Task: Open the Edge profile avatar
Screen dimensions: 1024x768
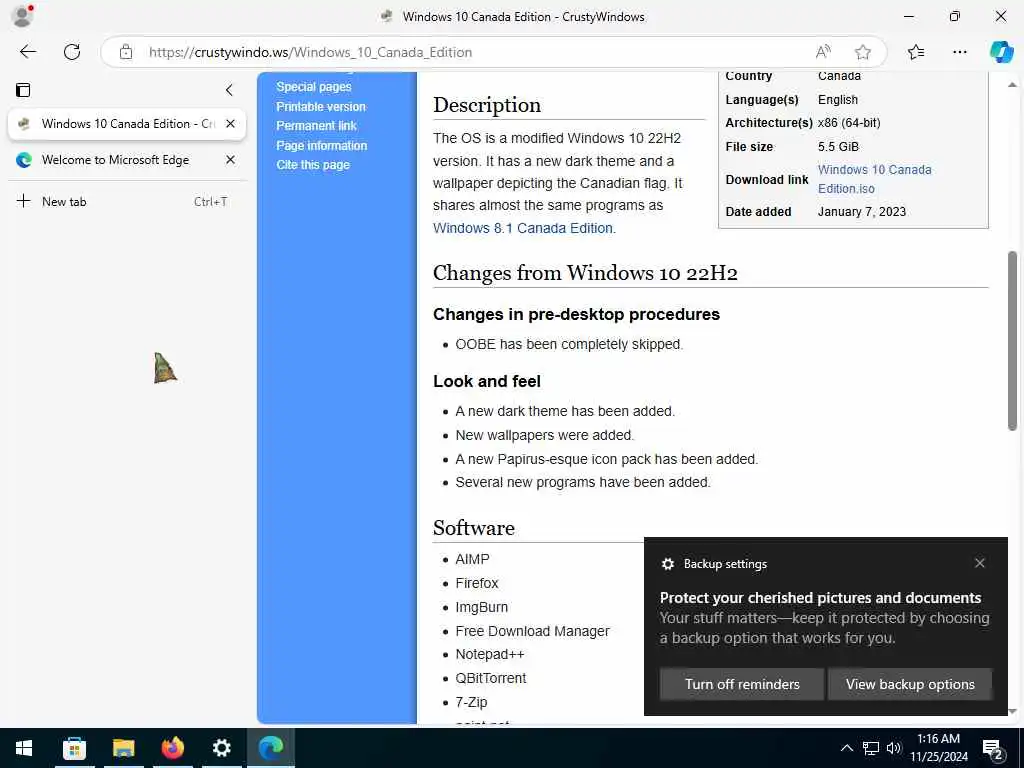Action: tap(22, 16)
